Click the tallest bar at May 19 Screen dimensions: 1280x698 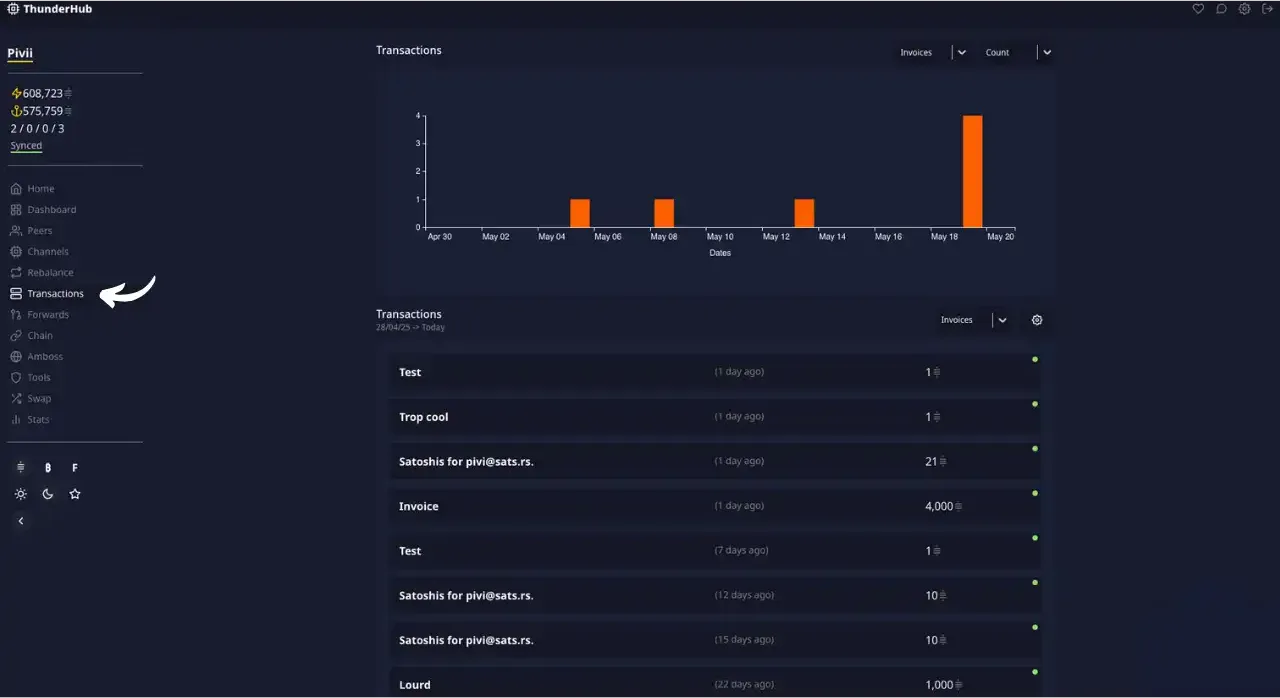(972, 171)
